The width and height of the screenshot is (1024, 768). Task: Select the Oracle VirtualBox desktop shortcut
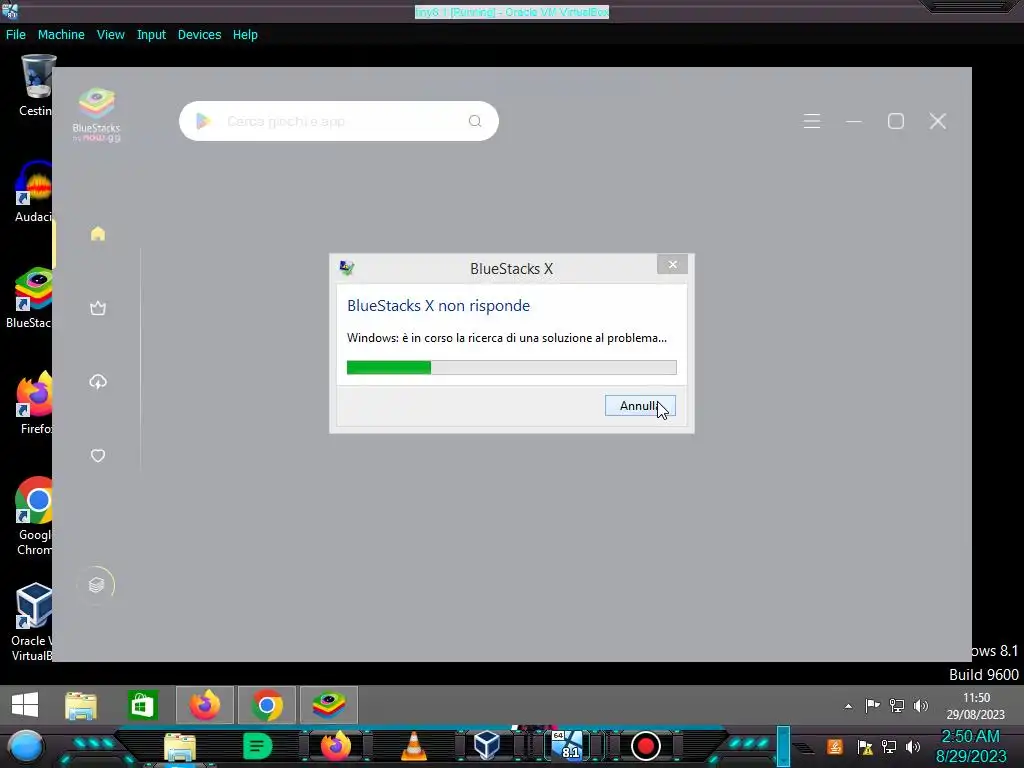pyautogui.click(x=33, y=622)
